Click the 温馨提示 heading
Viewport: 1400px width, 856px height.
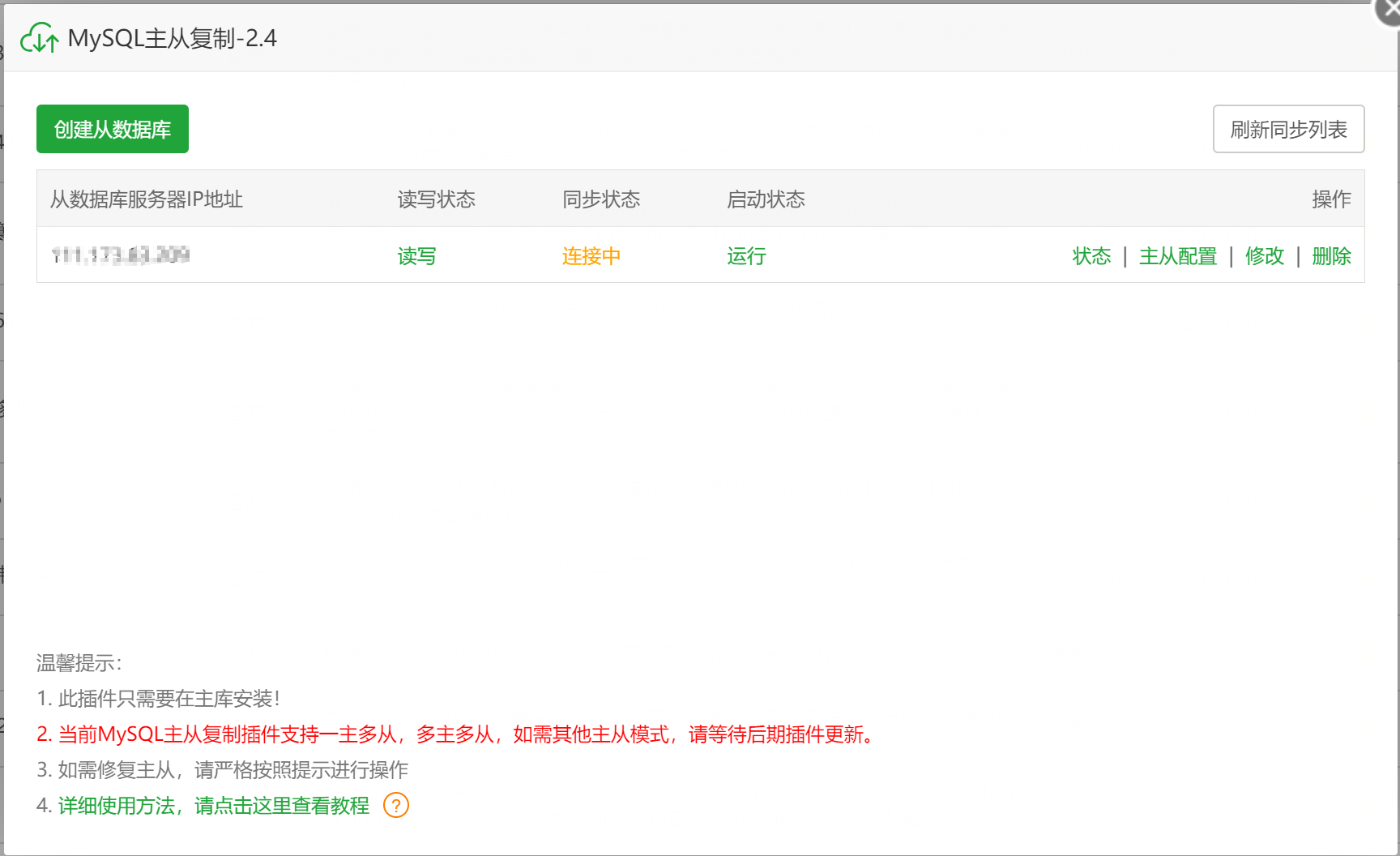pos(79,663)
